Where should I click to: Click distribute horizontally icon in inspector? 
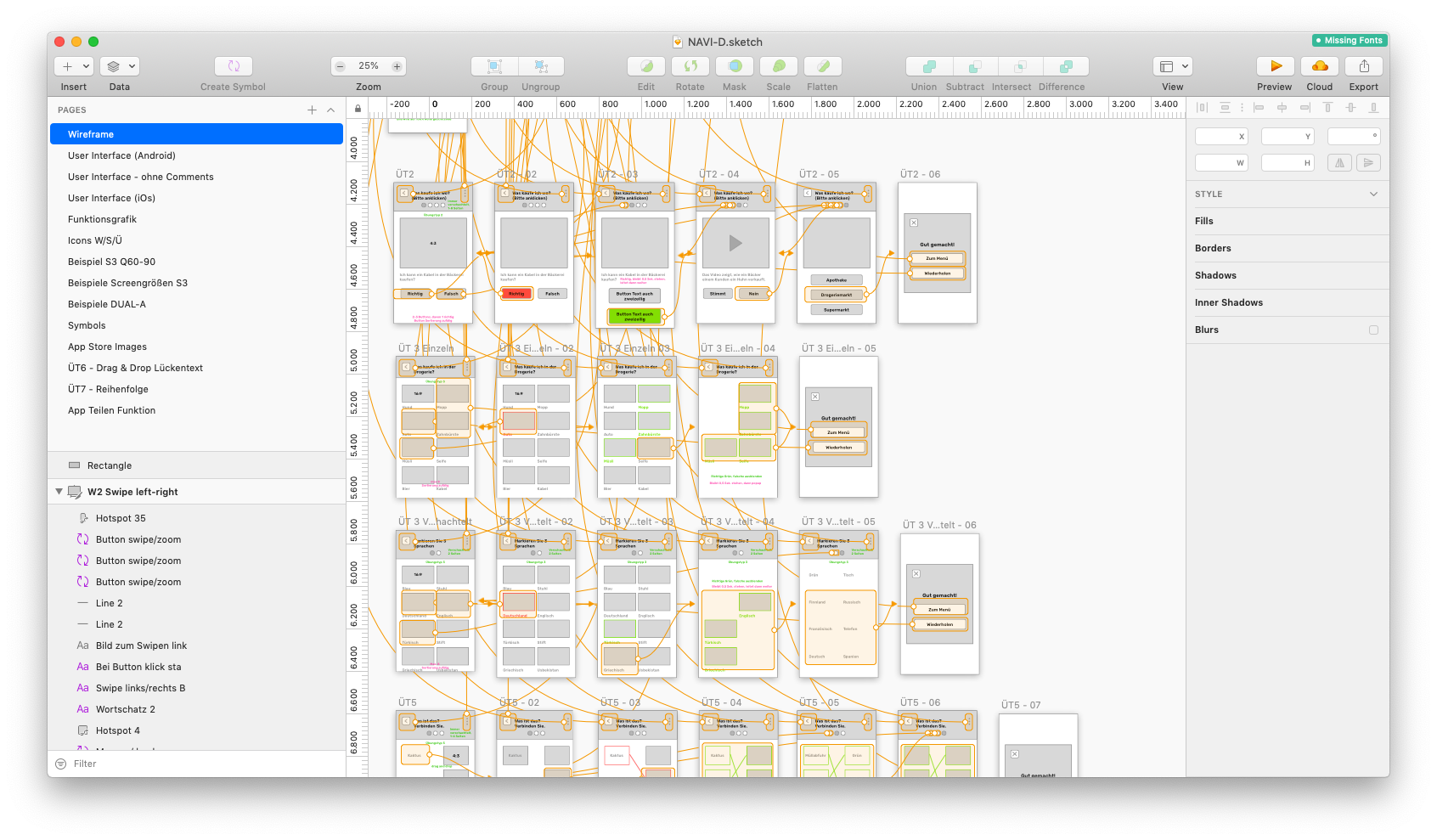tap(1202, 108)
